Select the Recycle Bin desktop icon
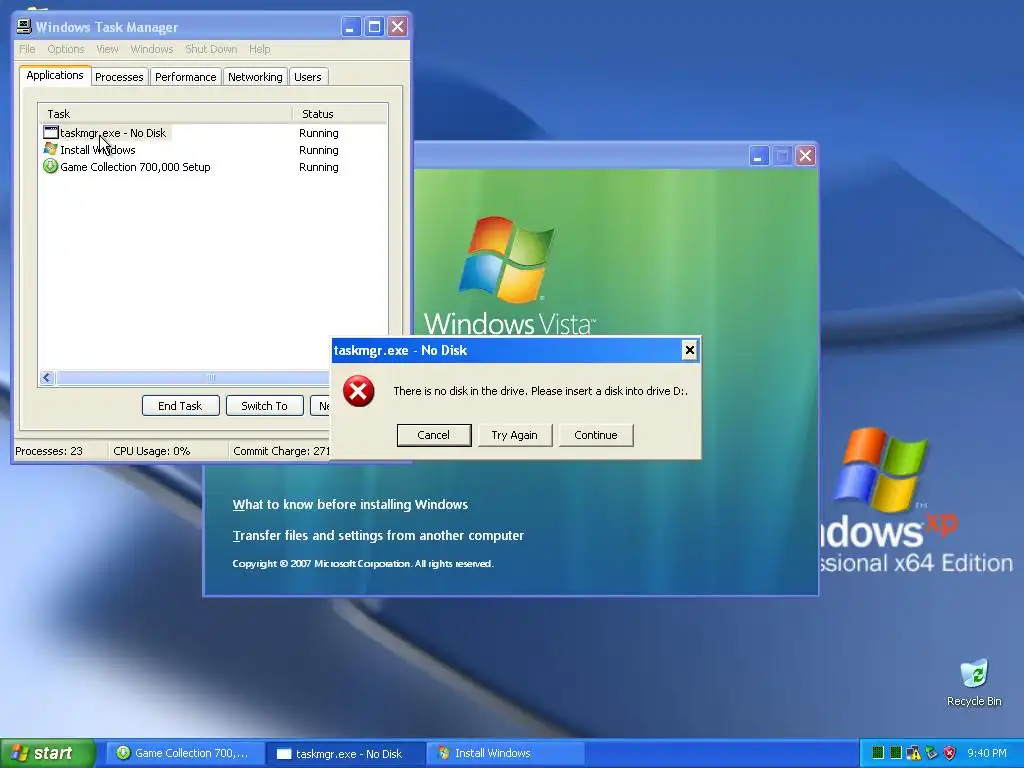1024x768 pixels. 974,683
